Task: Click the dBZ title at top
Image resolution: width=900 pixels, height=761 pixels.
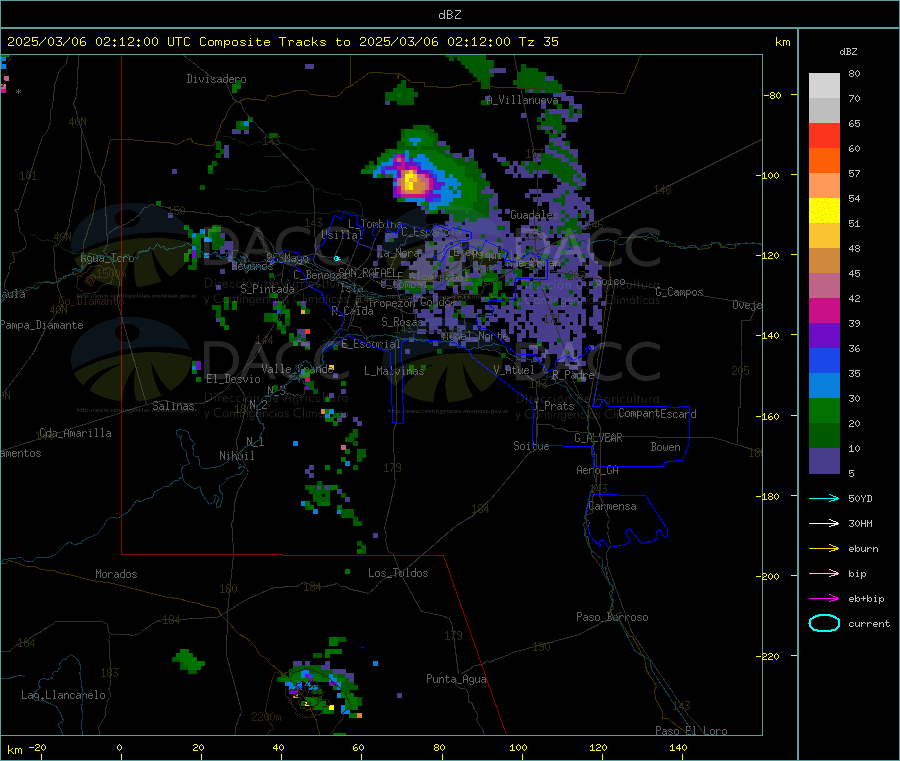Action: pyautogui.click(x=449, y=14)
